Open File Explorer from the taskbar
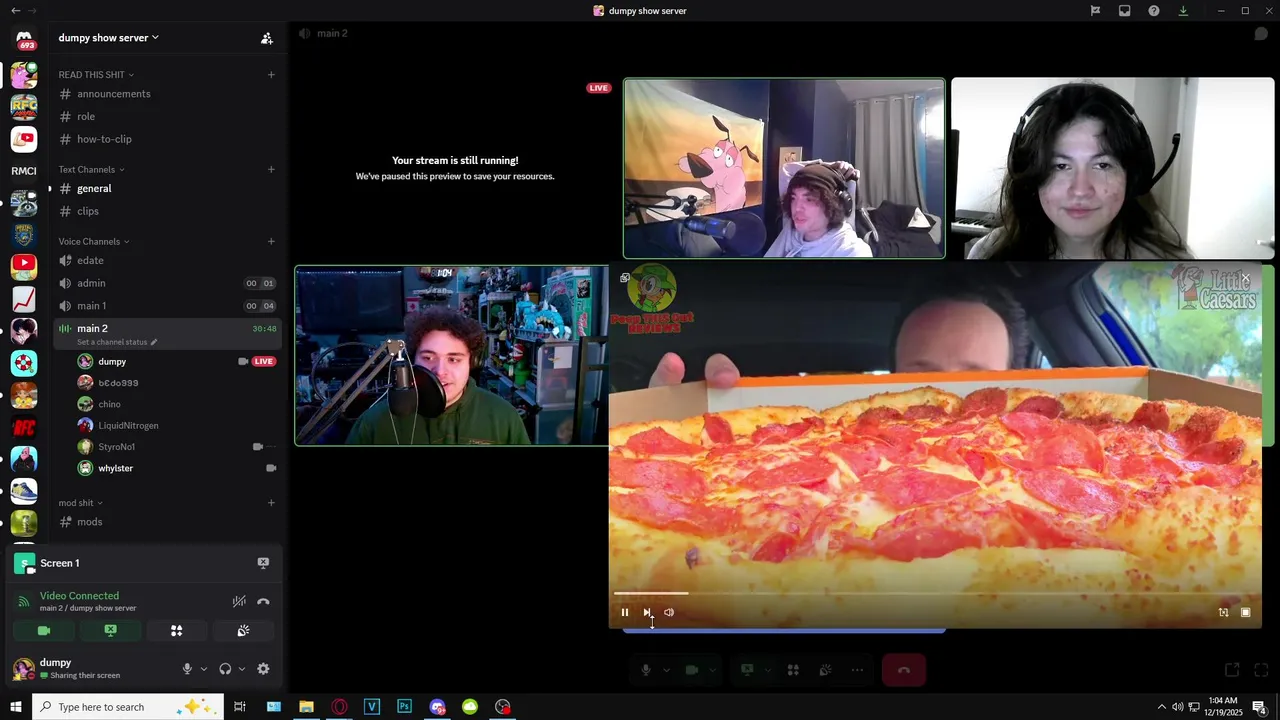 click(306, 707)
